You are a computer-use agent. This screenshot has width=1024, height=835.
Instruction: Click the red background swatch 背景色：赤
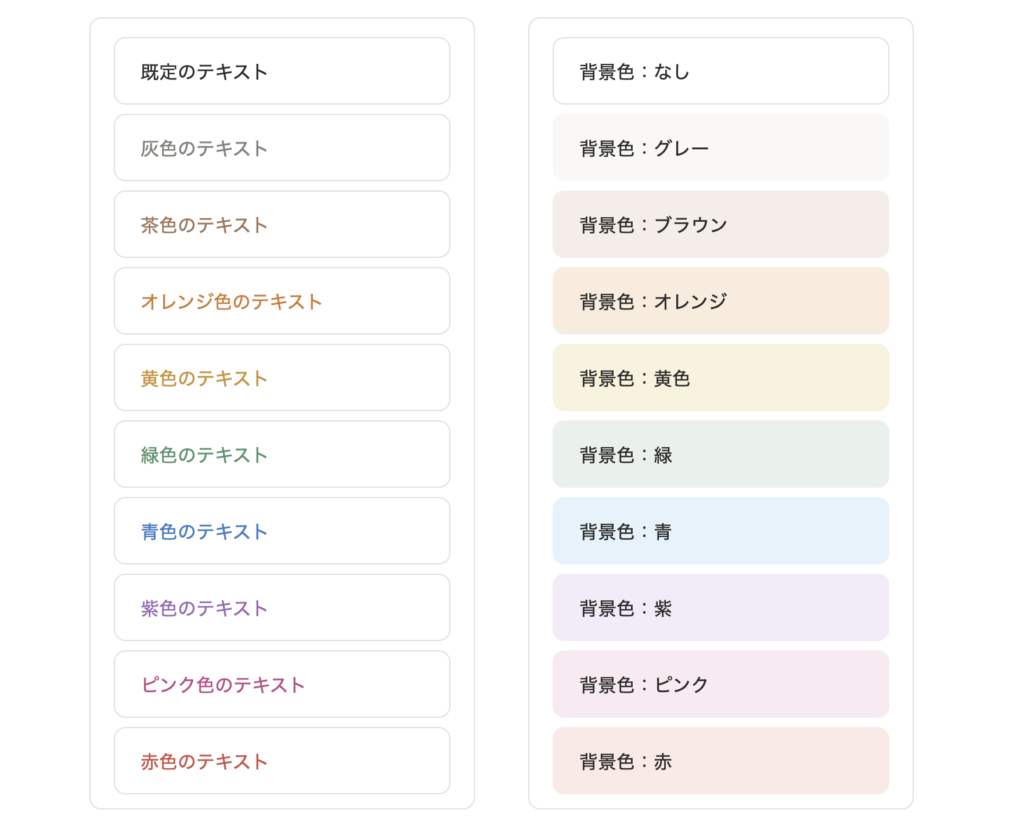click(x=721, y=761)
